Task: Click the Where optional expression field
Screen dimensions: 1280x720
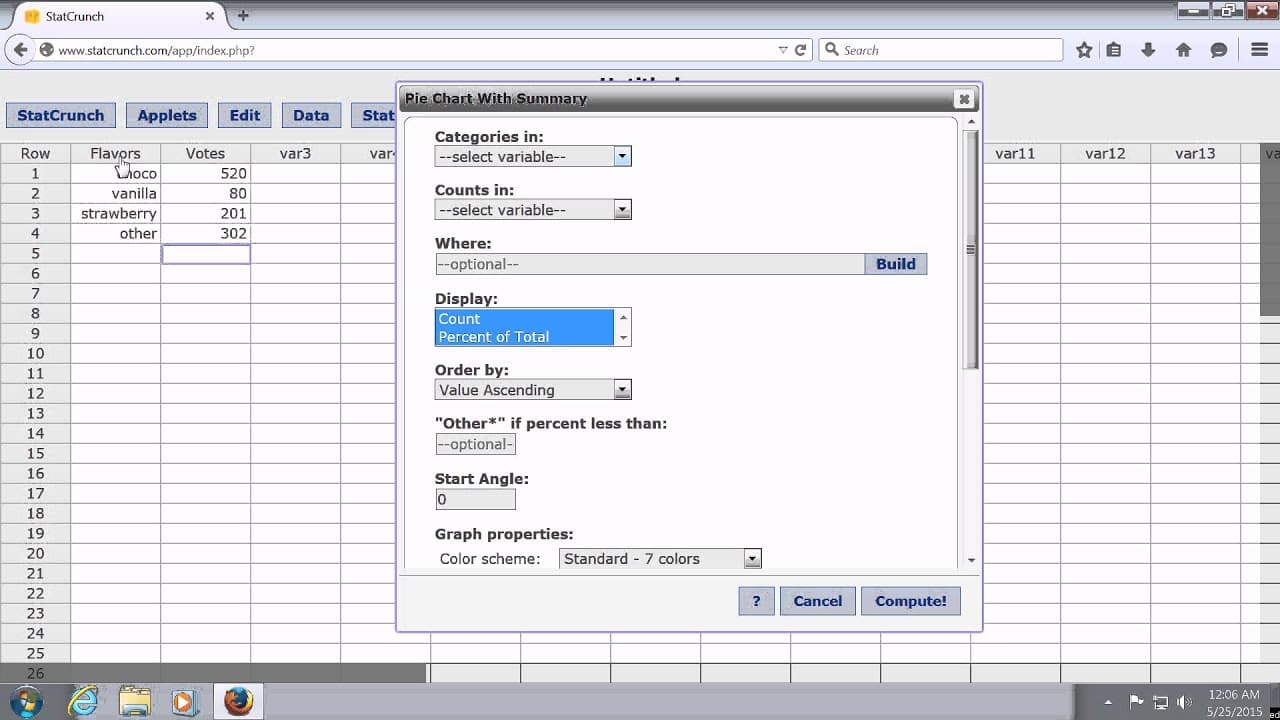Action: click(650, 264)
